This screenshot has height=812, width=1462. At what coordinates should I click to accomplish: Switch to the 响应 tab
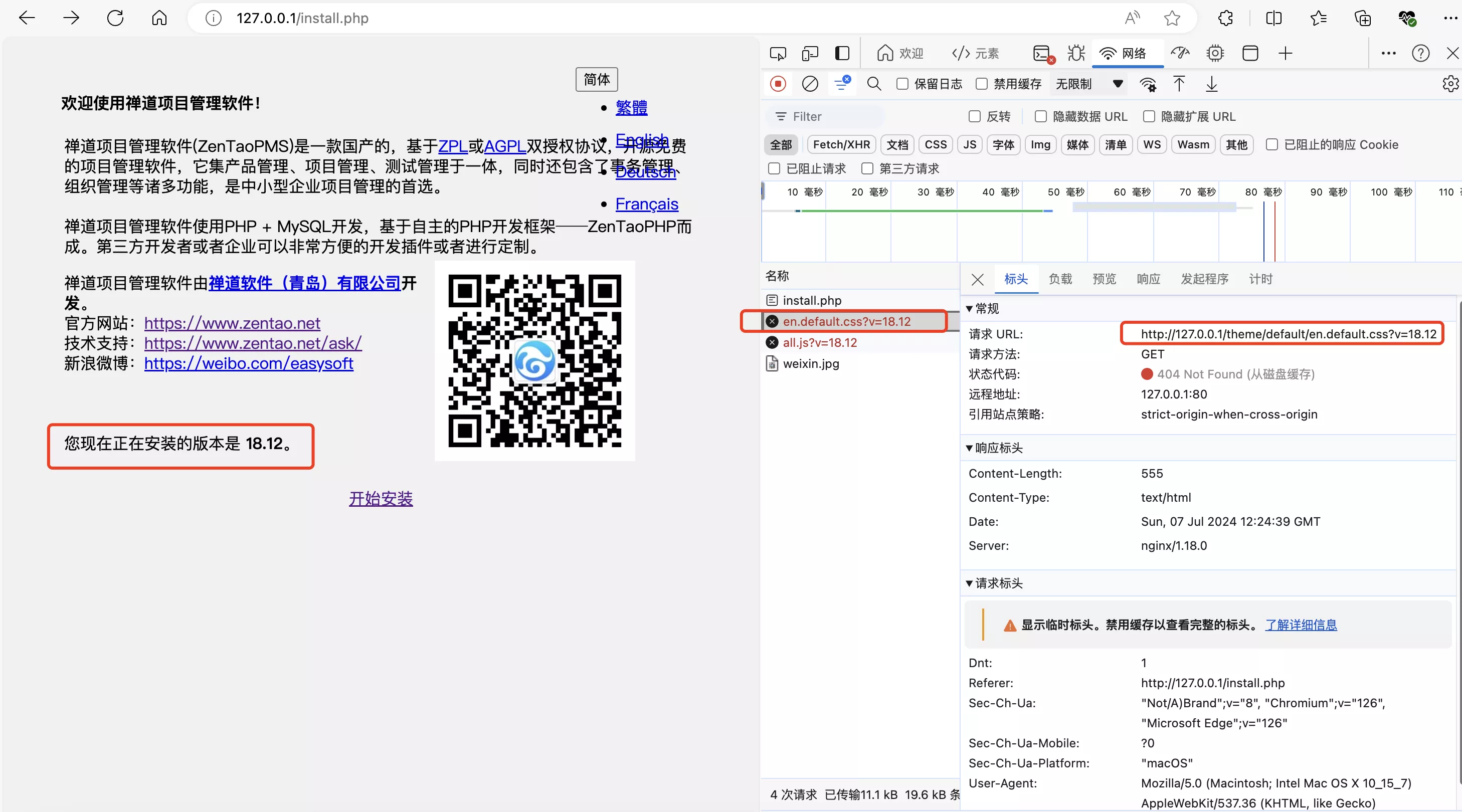point(1148,279)
